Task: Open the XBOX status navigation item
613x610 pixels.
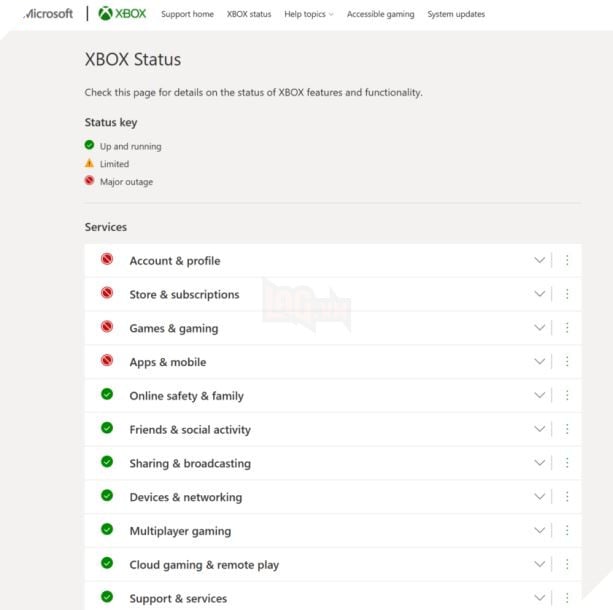Action: (x=249, y=14)
